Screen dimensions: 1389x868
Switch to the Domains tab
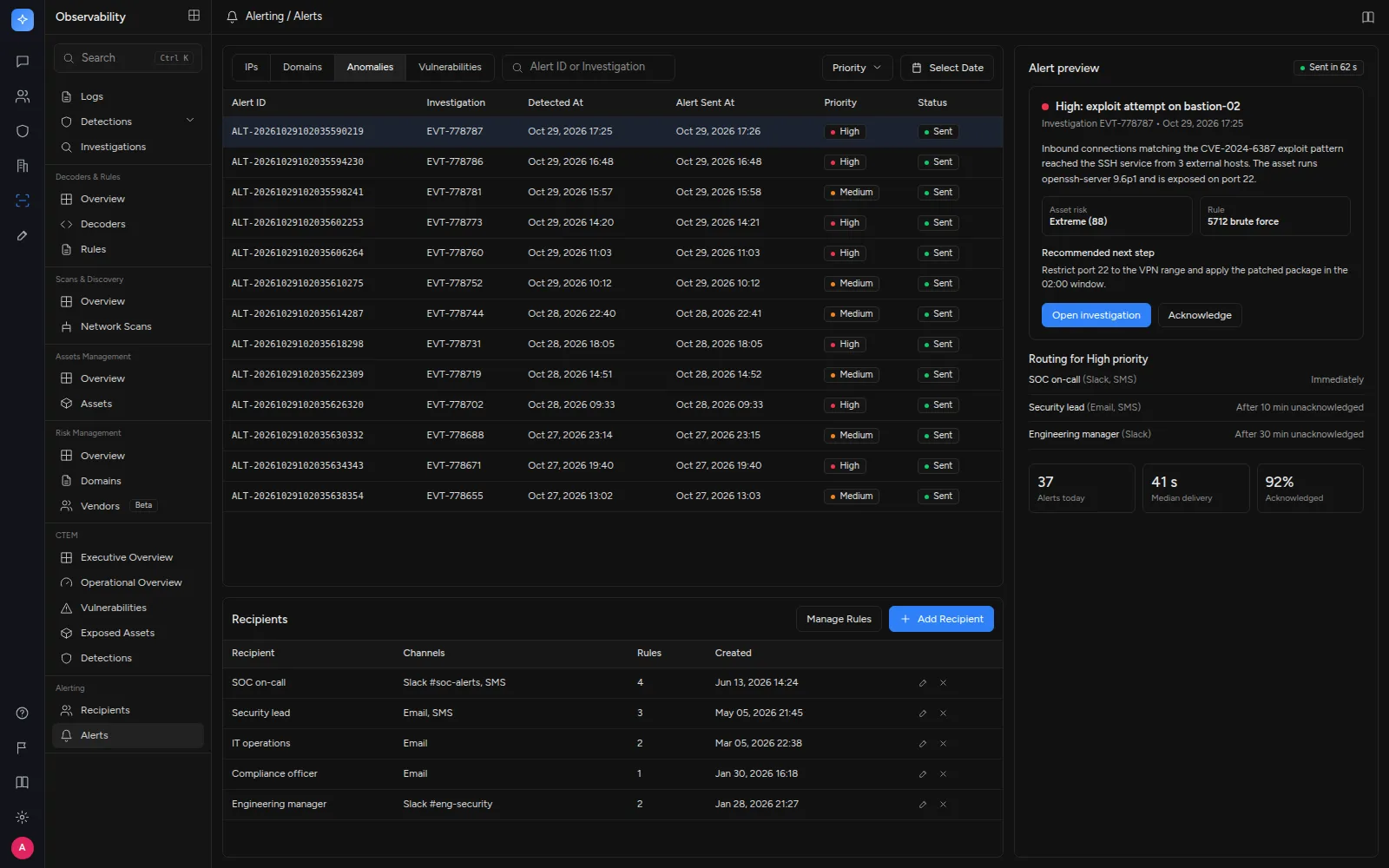[302, 67]
